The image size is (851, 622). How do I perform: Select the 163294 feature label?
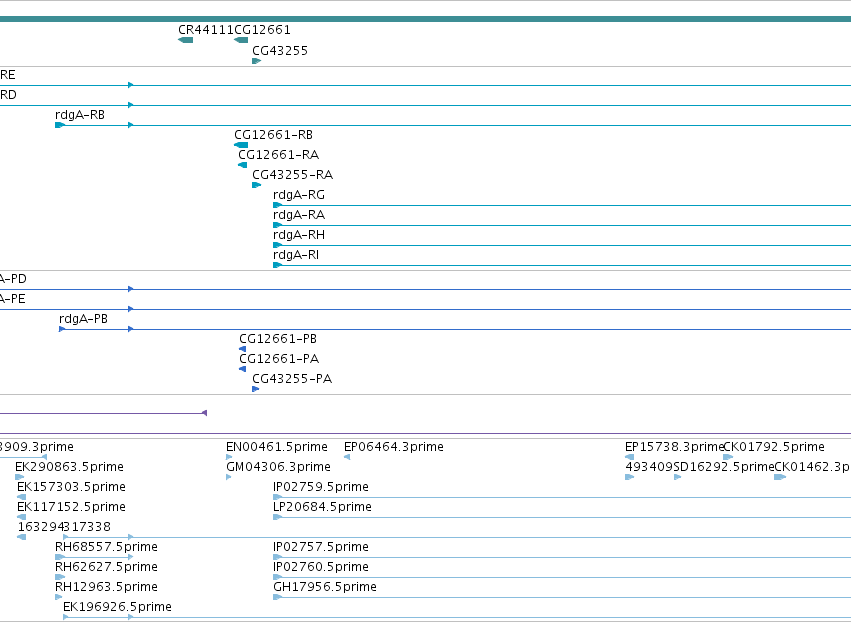point(40,527)
